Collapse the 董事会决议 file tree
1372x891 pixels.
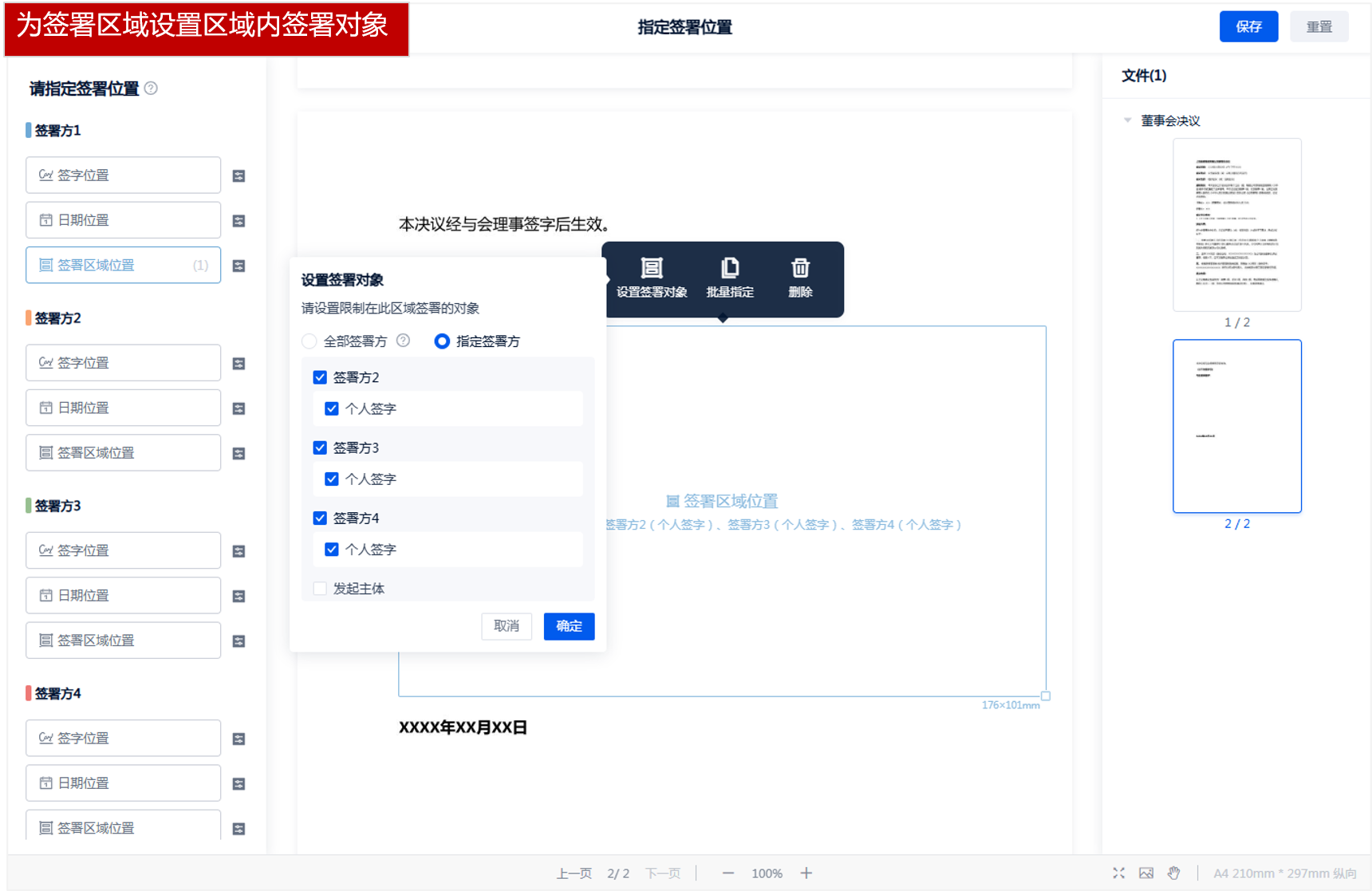coord(1127,120)
